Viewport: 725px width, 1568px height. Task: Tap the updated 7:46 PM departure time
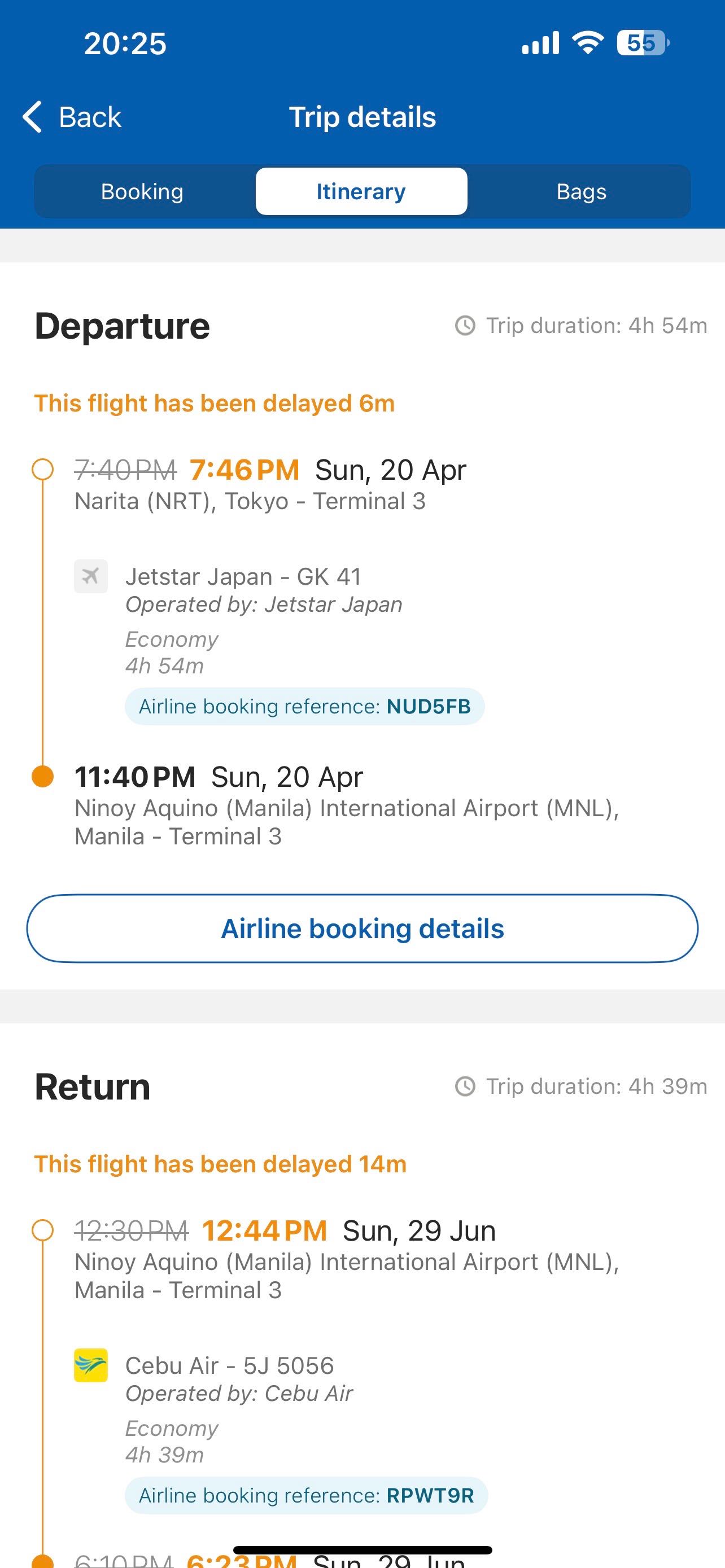tap(244, 470)
